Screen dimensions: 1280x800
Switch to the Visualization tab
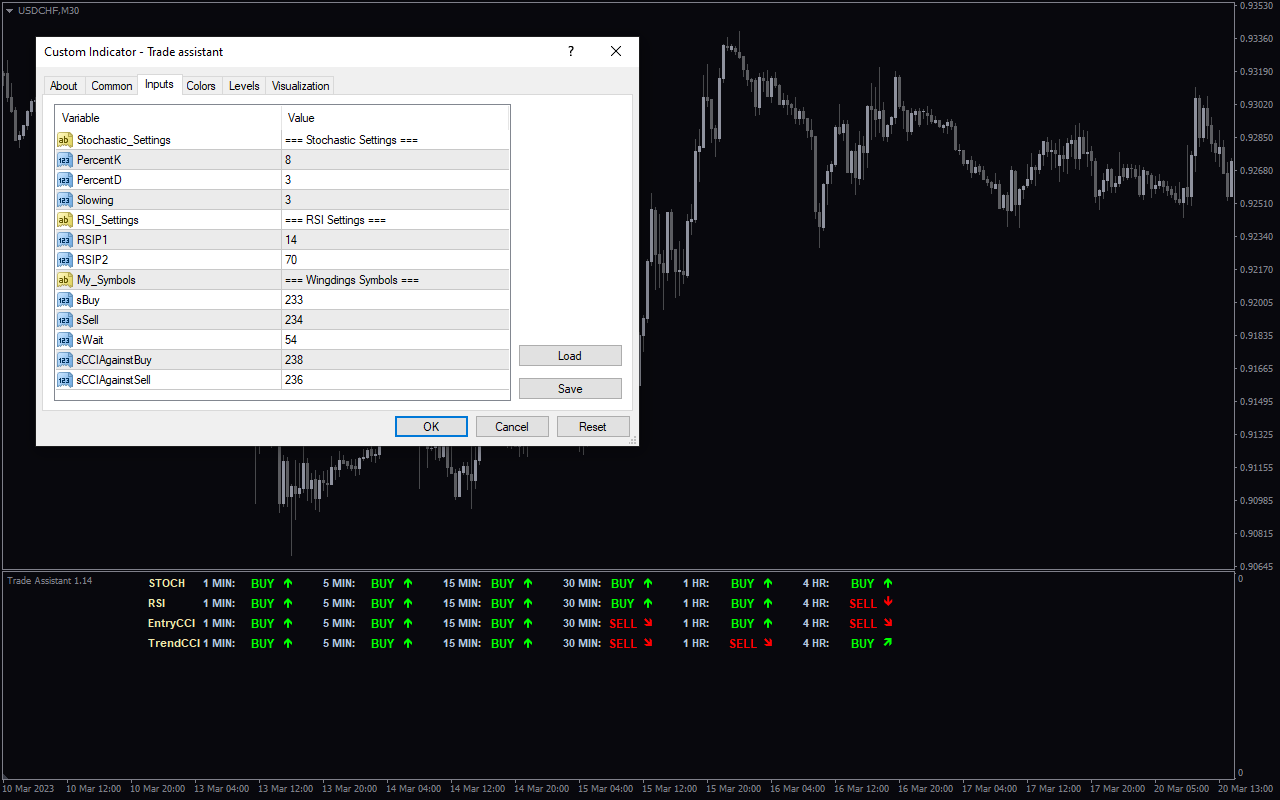tap(300, 86)
